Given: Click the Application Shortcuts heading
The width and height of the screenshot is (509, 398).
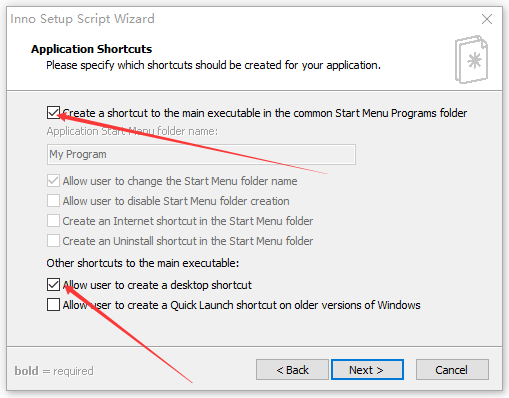Looking at the screenshot, I should point(92,49).
